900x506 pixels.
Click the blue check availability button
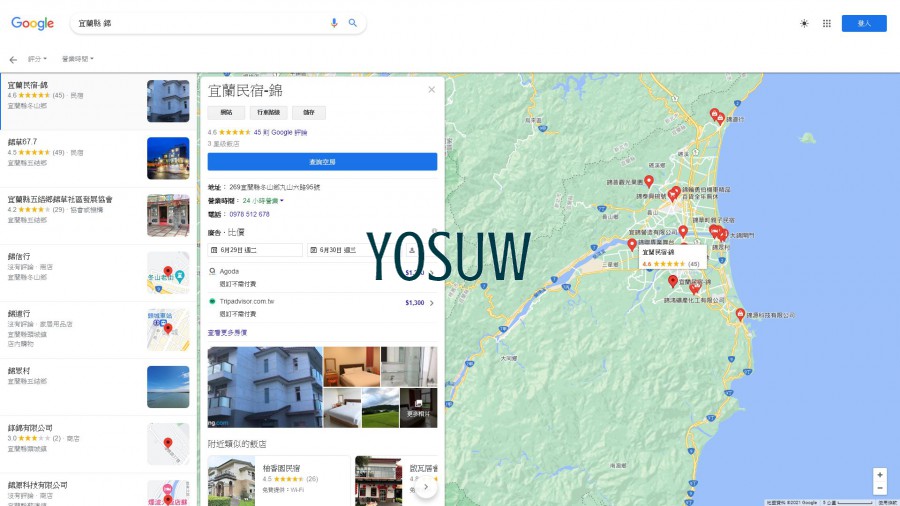[x=322, y=162]
